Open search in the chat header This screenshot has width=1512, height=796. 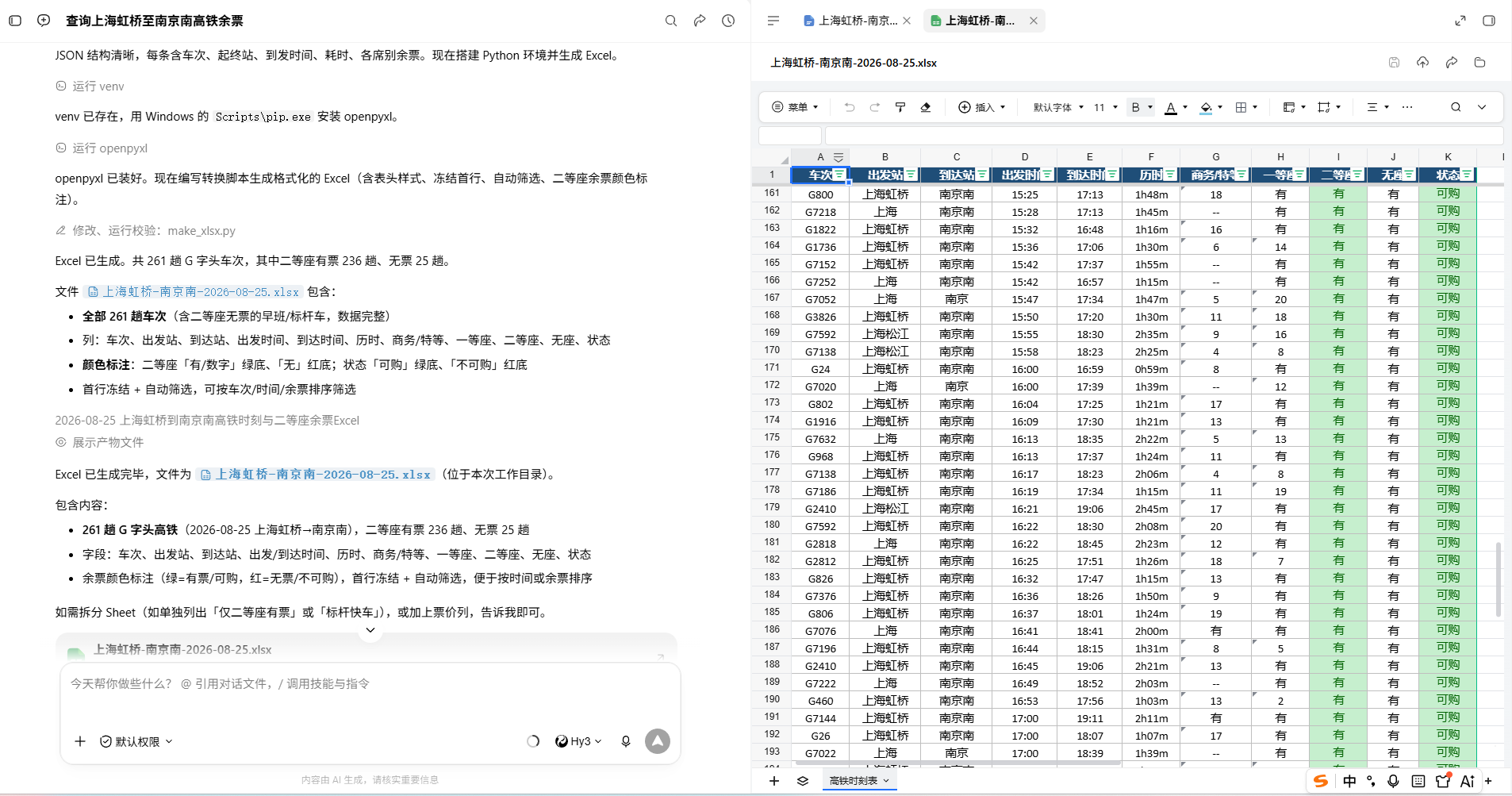(x=671, y=21)
